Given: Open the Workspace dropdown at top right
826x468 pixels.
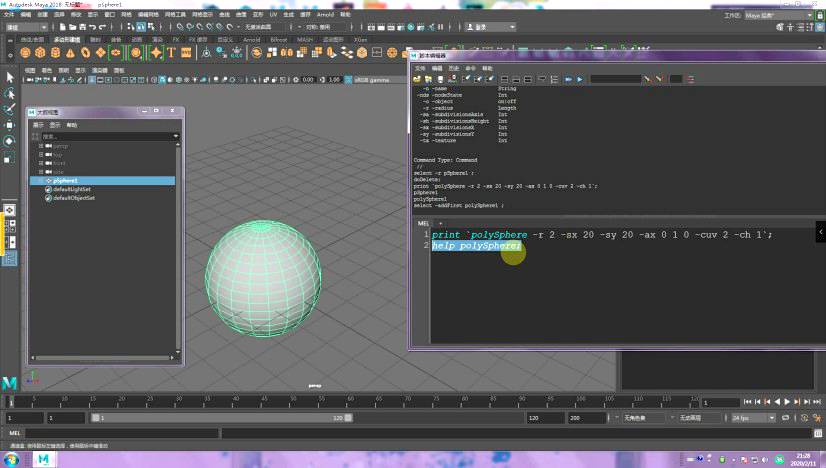Looking at the screenshot, I should (x=778, y=15).
